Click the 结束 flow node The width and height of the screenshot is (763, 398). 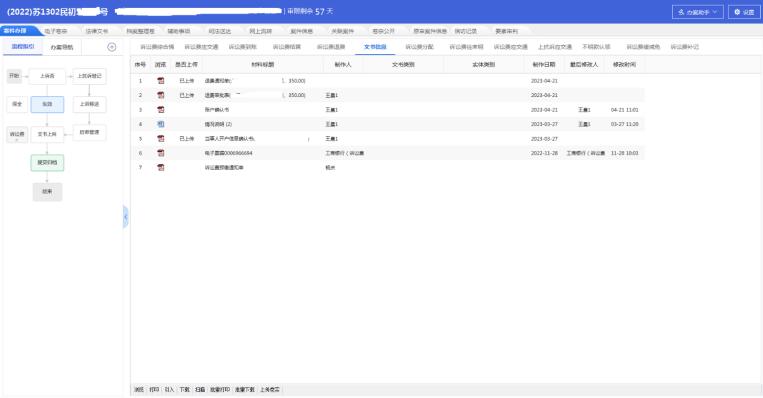(x=47, y=192)
